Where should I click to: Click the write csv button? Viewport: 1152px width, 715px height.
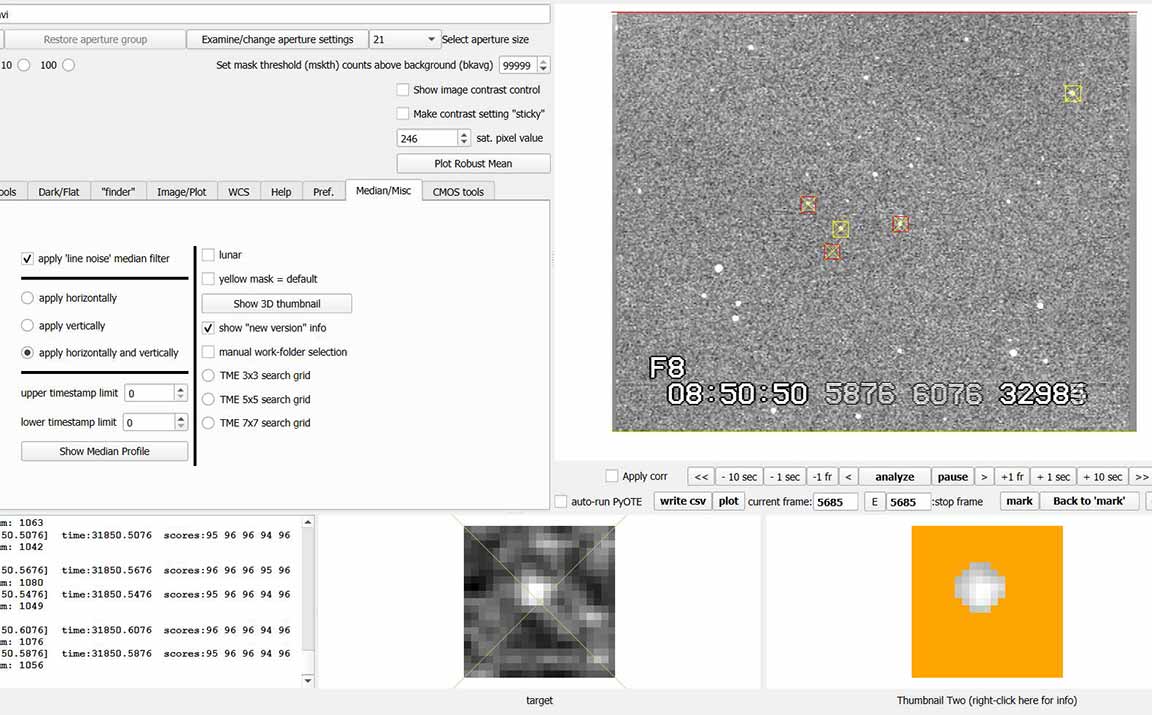(x=683, y=501)
